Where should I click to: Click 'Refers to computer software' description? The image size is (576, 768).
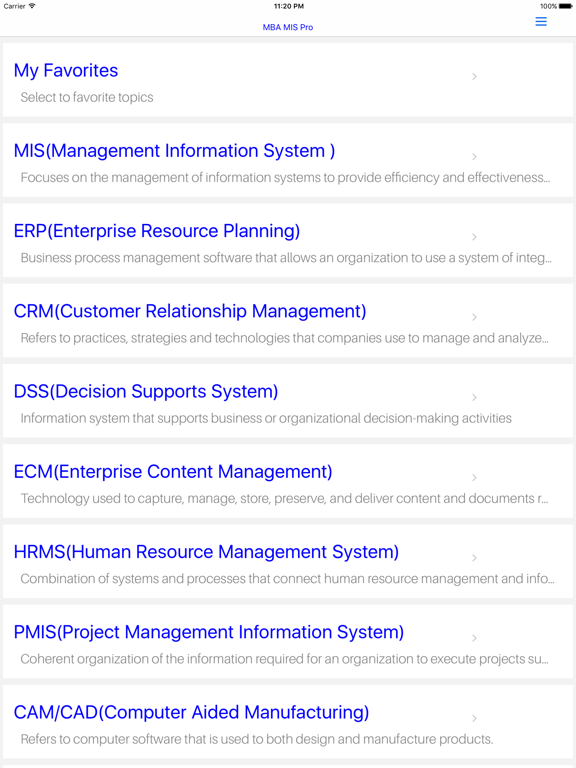257,740
